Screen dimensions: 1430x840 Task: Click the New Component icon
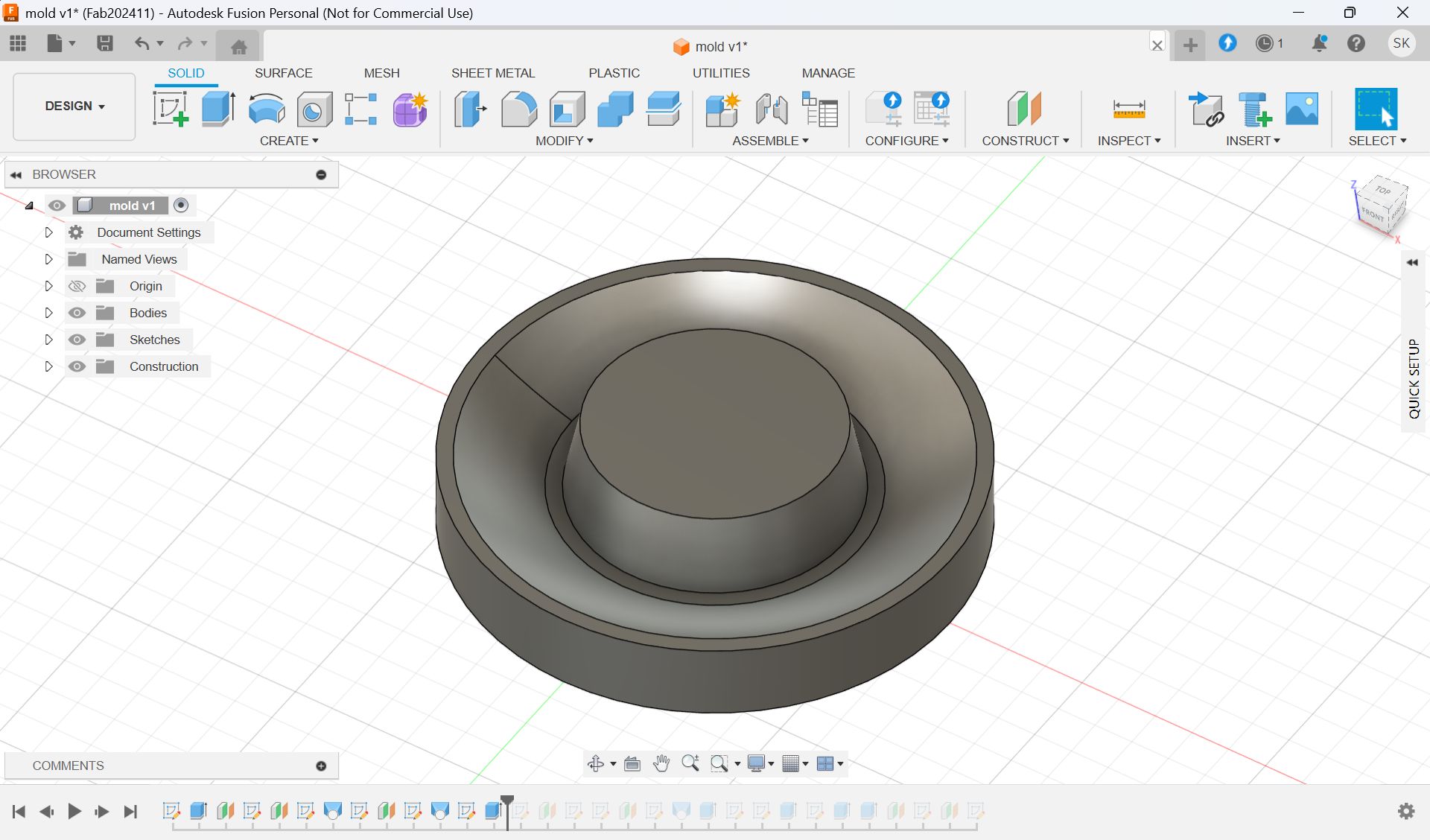pos(722,109)
